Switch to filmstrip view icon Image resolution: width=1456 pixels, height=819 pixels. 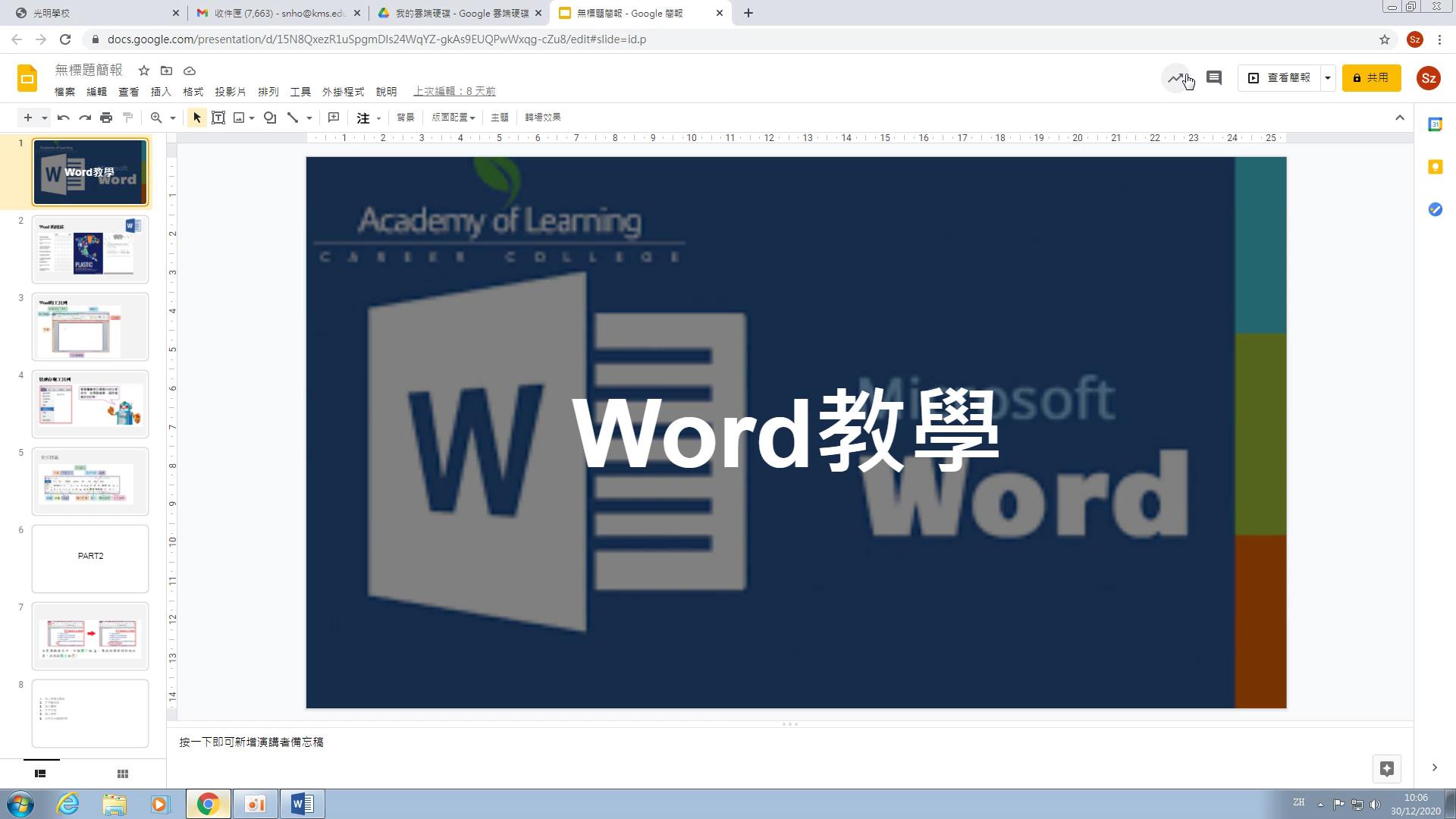click(40, 773)
